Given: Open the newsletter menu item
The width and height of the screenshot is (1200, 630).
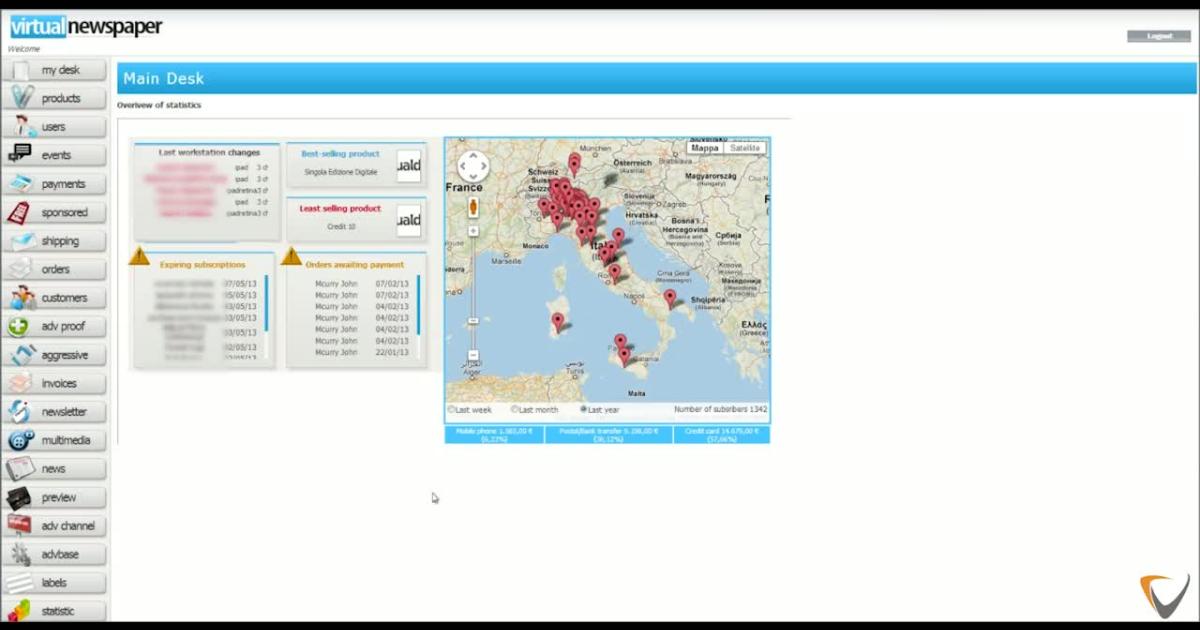Looking at the screenshot, I should click(63, 412).
